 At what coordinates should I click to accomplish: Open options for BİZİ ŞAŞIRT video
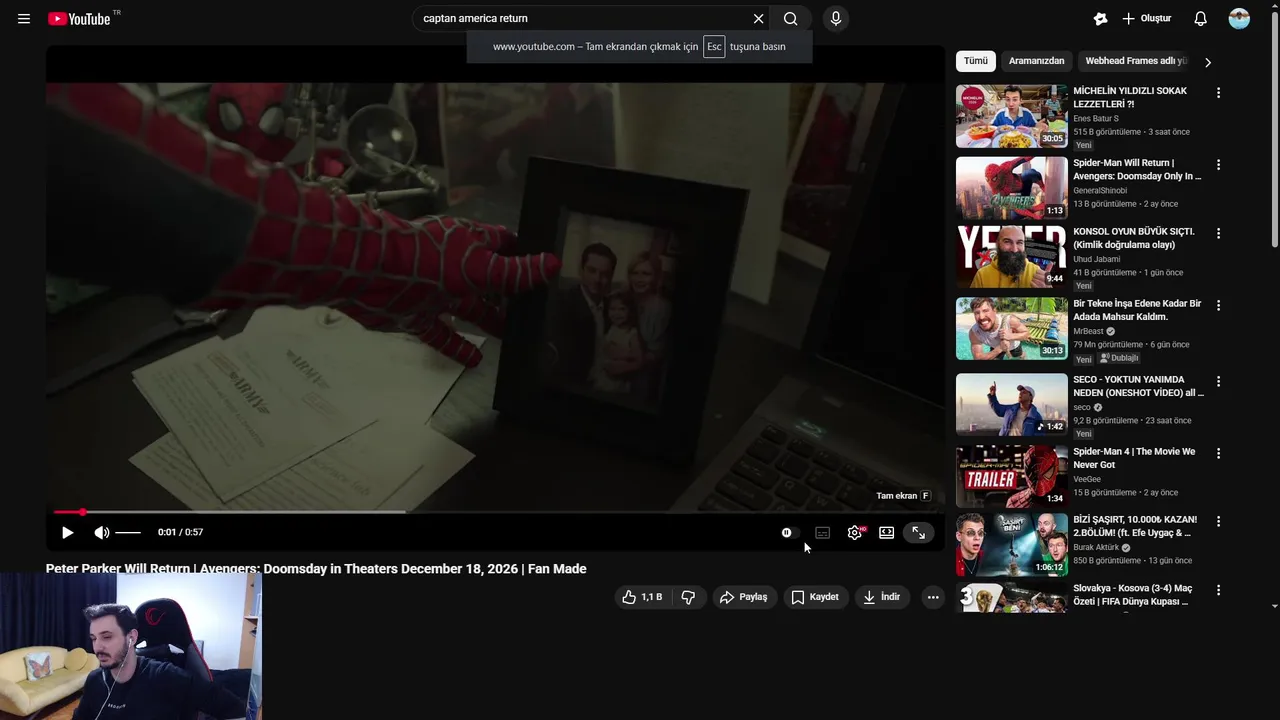(x=1218, y=521)
